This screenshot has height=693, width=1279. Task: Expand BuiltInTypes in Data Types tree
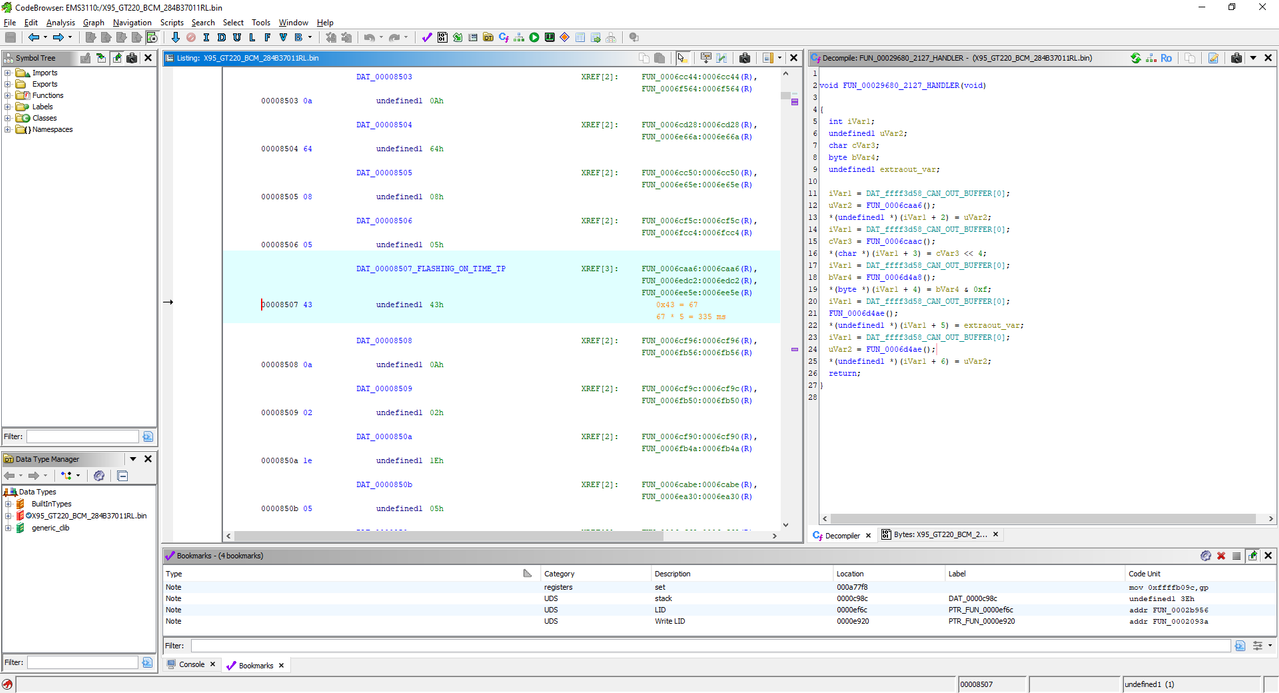8,504
